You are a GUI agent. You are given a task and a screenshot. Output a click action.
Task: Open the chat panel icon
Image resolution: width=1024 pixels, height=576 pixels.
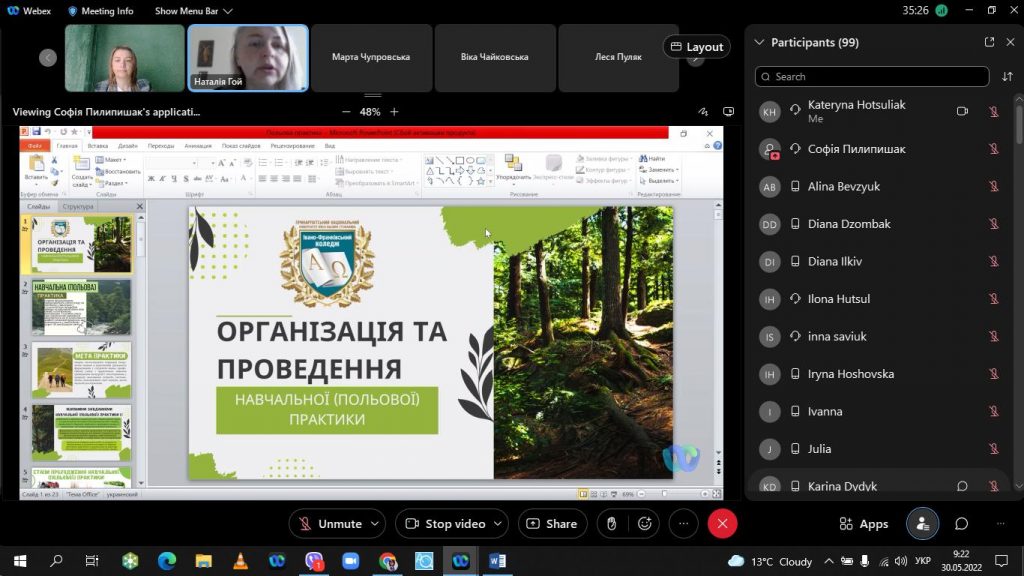961,523
